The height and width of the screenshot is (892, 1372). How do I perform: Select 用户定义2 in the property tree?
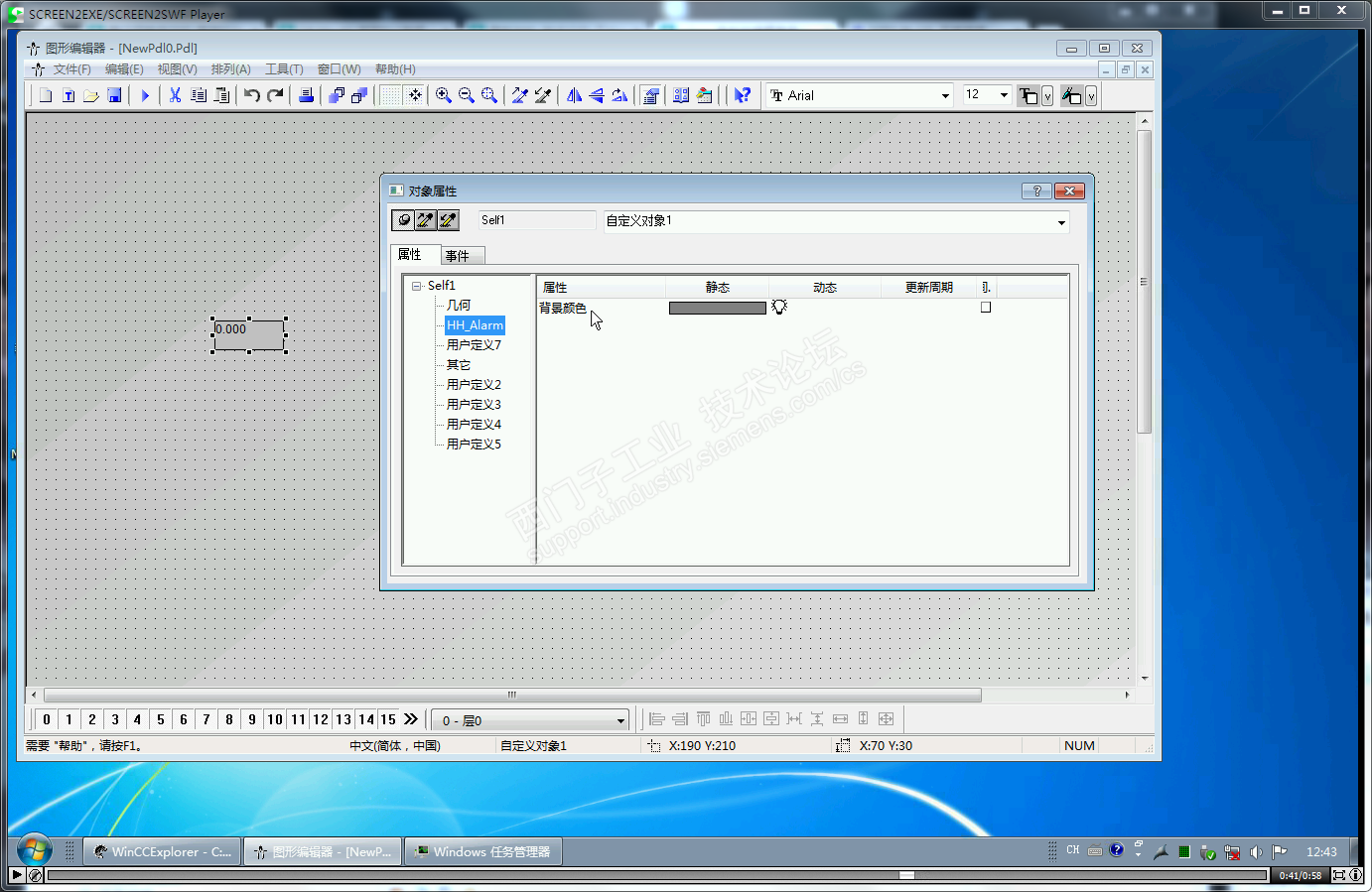(474, 385)
